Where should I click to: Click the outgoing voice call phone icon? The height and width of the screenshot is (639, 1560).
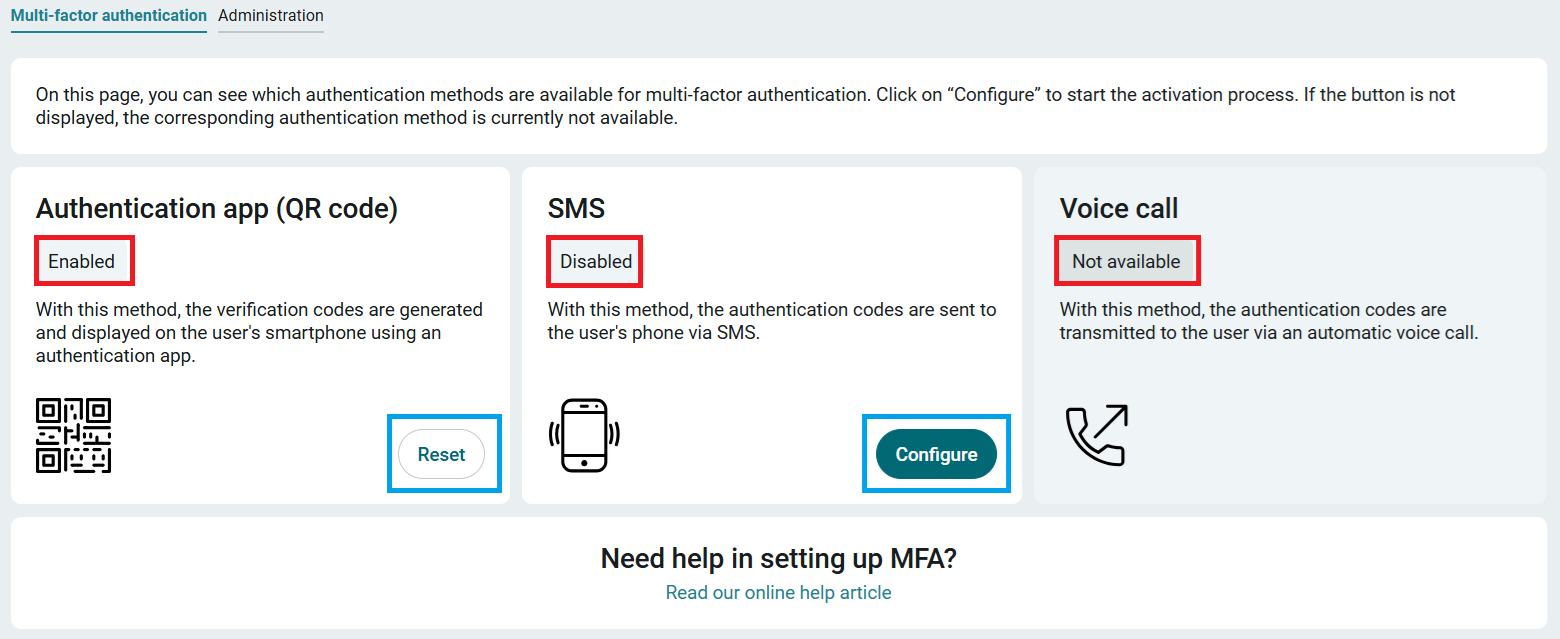[1096, 435]
